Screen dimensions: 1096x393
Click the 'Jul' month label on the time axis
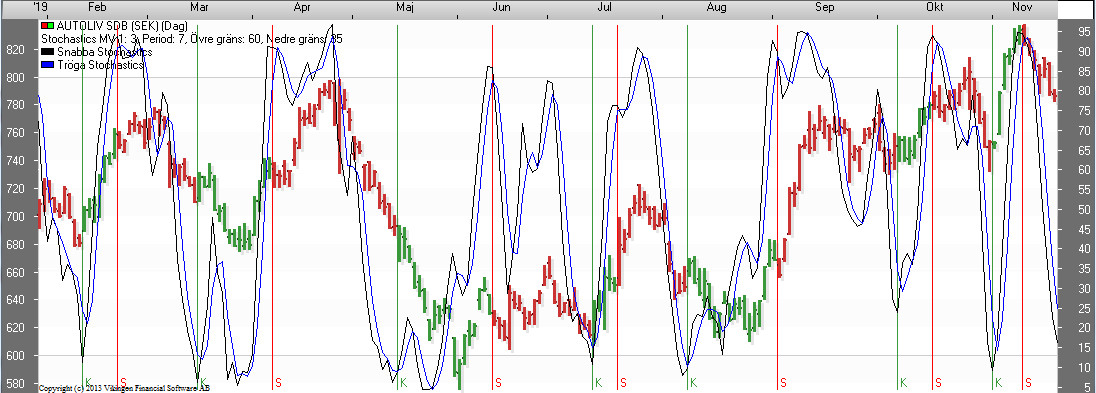pos(605,8)
